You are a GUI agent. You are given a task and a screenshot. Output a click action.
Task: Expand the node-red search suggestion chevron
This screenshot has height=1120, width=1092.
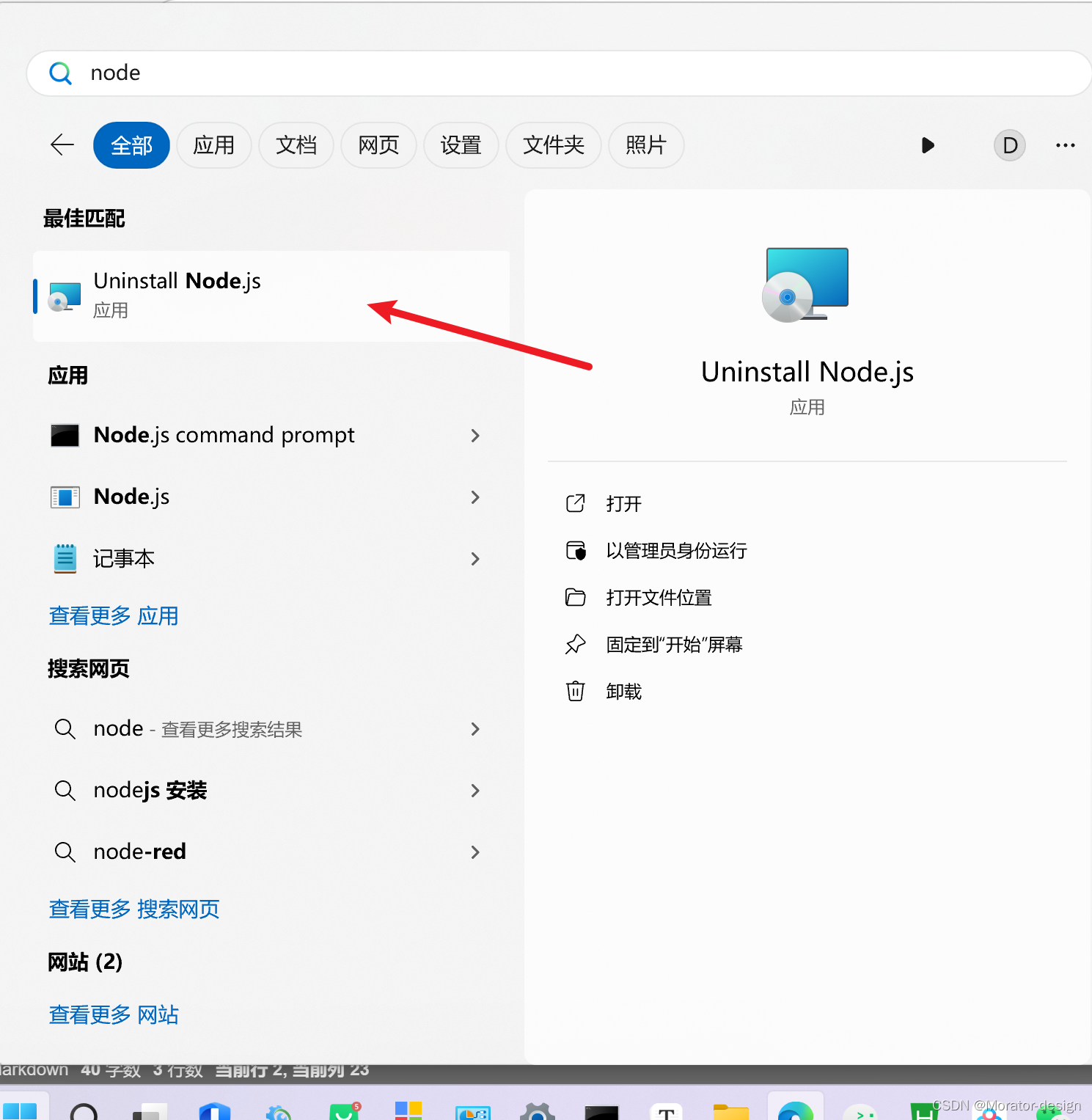tap(475, 852)
